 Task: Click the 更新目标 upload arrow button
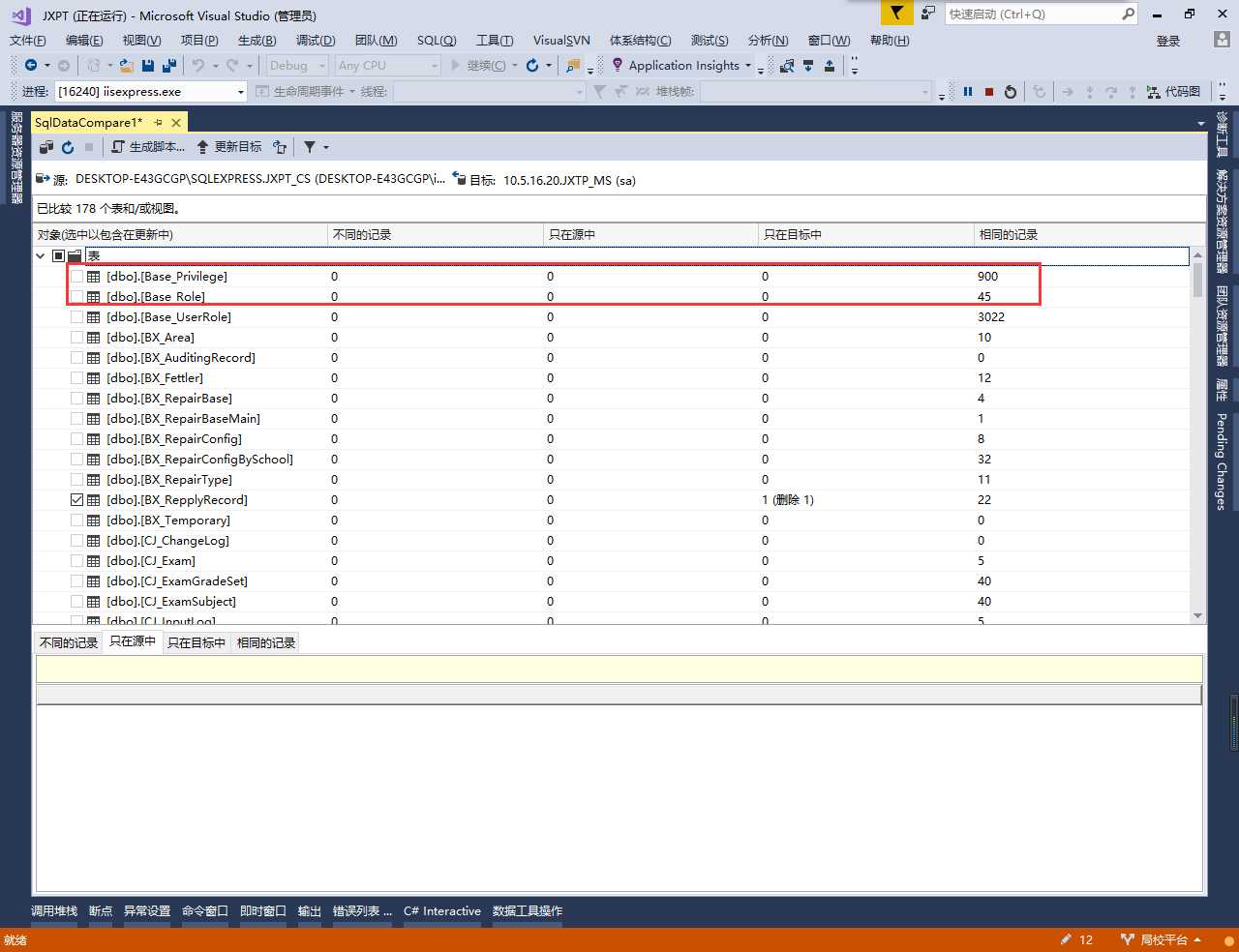coord(229,147)
